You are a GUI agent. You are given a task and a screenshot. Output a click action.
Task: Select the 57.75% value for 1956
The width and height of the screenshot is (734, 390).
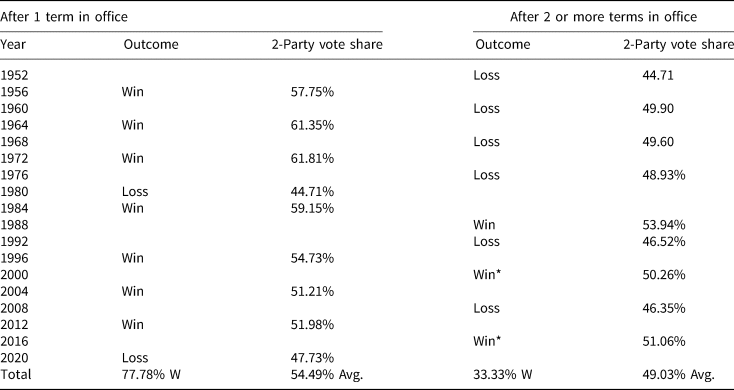point(312,92)
